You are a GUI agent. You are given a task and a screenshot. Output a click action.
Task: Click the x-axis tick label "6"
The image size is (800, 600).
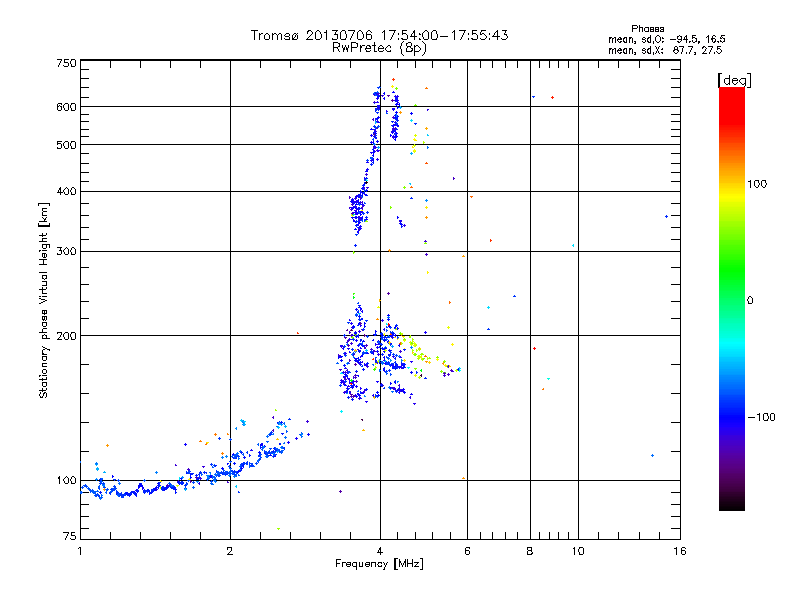pyautogui.click(x=467, y=551)
